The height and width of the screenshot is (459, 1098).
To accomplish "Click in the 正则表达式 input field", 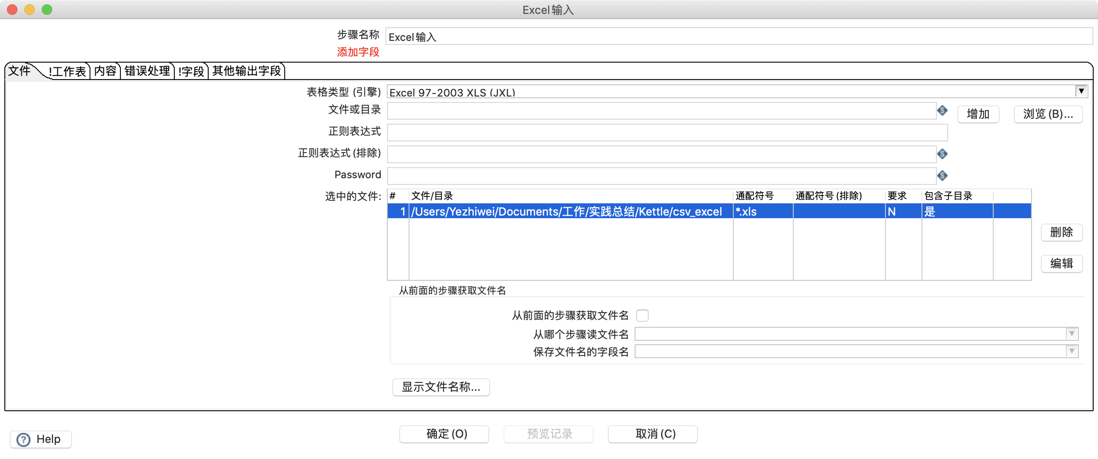I will click(667, 132).
